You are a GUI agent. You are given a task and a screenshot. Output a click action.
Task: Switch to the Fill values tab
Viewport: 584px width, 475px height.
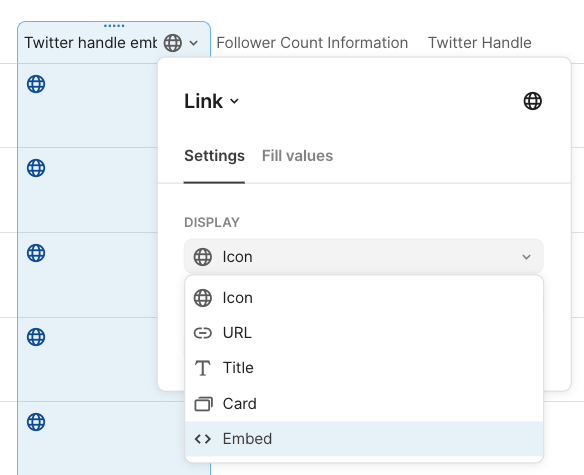tap(297, 156)
